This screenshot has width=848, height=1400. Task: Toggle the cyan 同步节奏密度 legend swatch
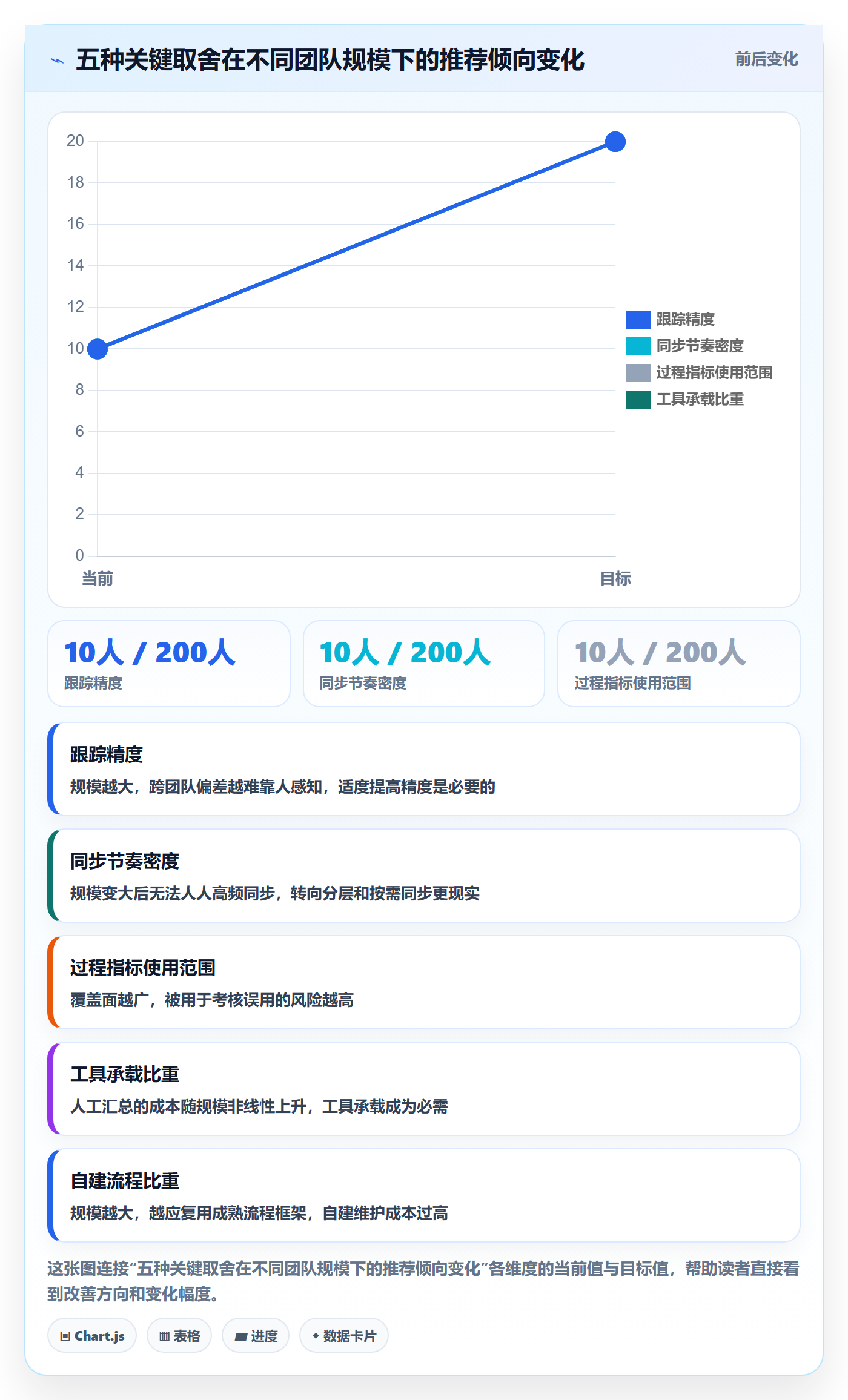(x=638, y=346)
